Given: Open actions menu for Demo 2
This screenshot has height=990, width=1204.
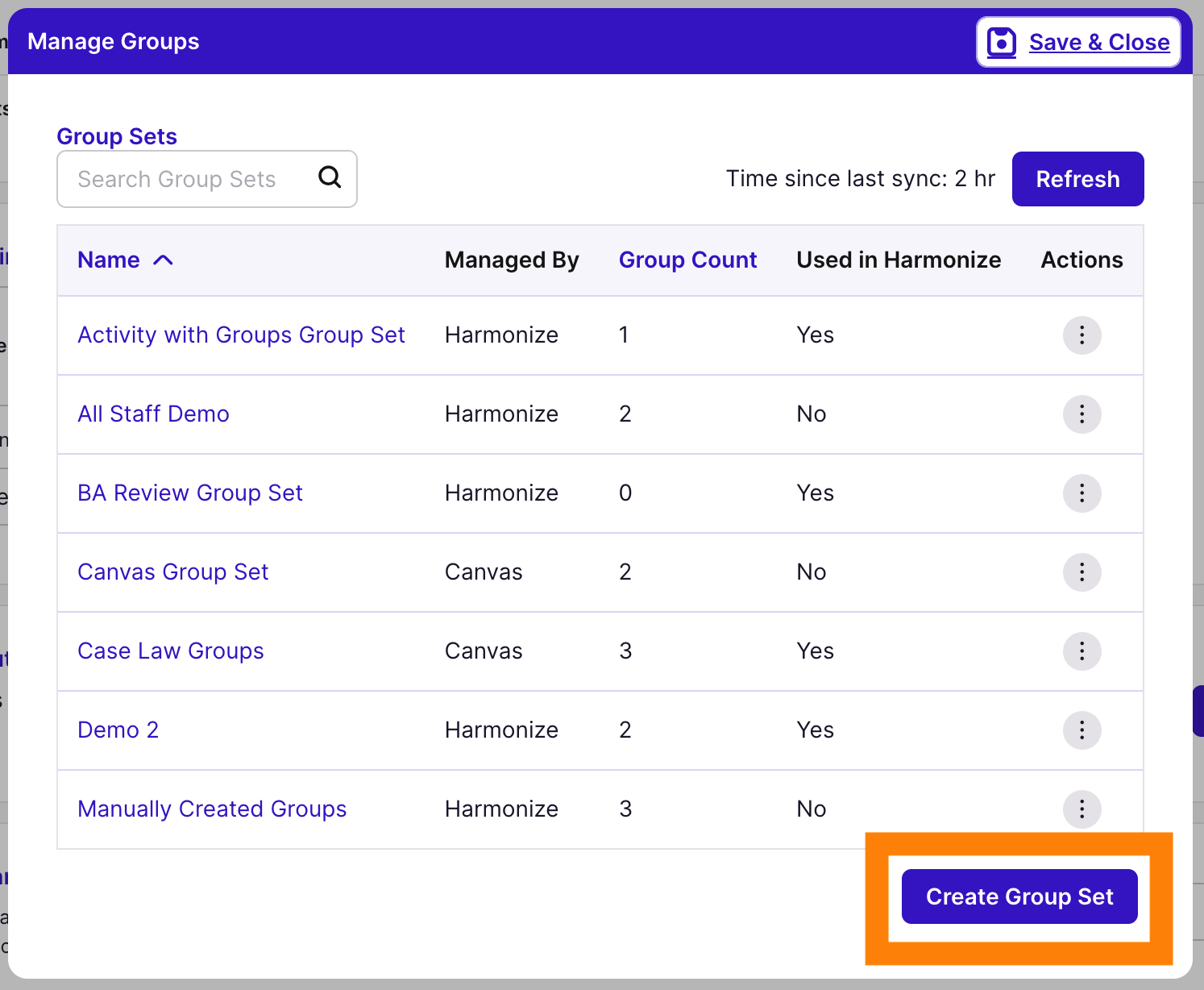Looking at the screenshot, I should click(x=1082, y=730).
